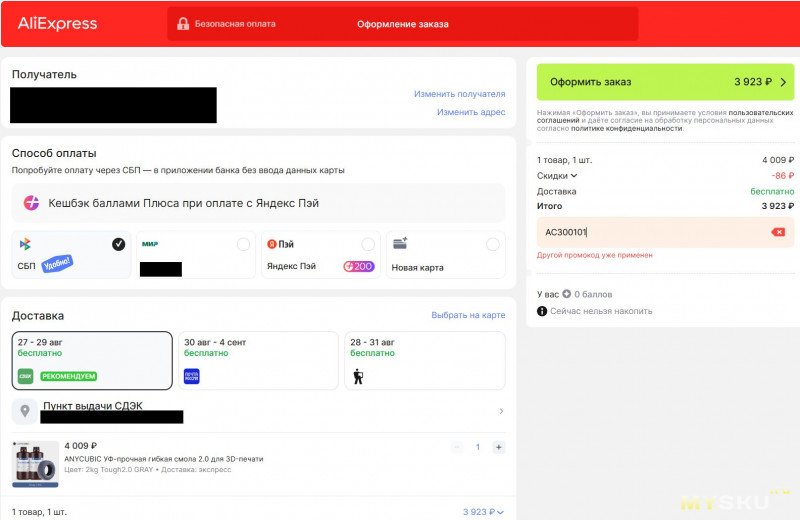Click the arrow on Оформить заказ button
The height and width of the screenshot is (520, 800).
coord(783,82)
